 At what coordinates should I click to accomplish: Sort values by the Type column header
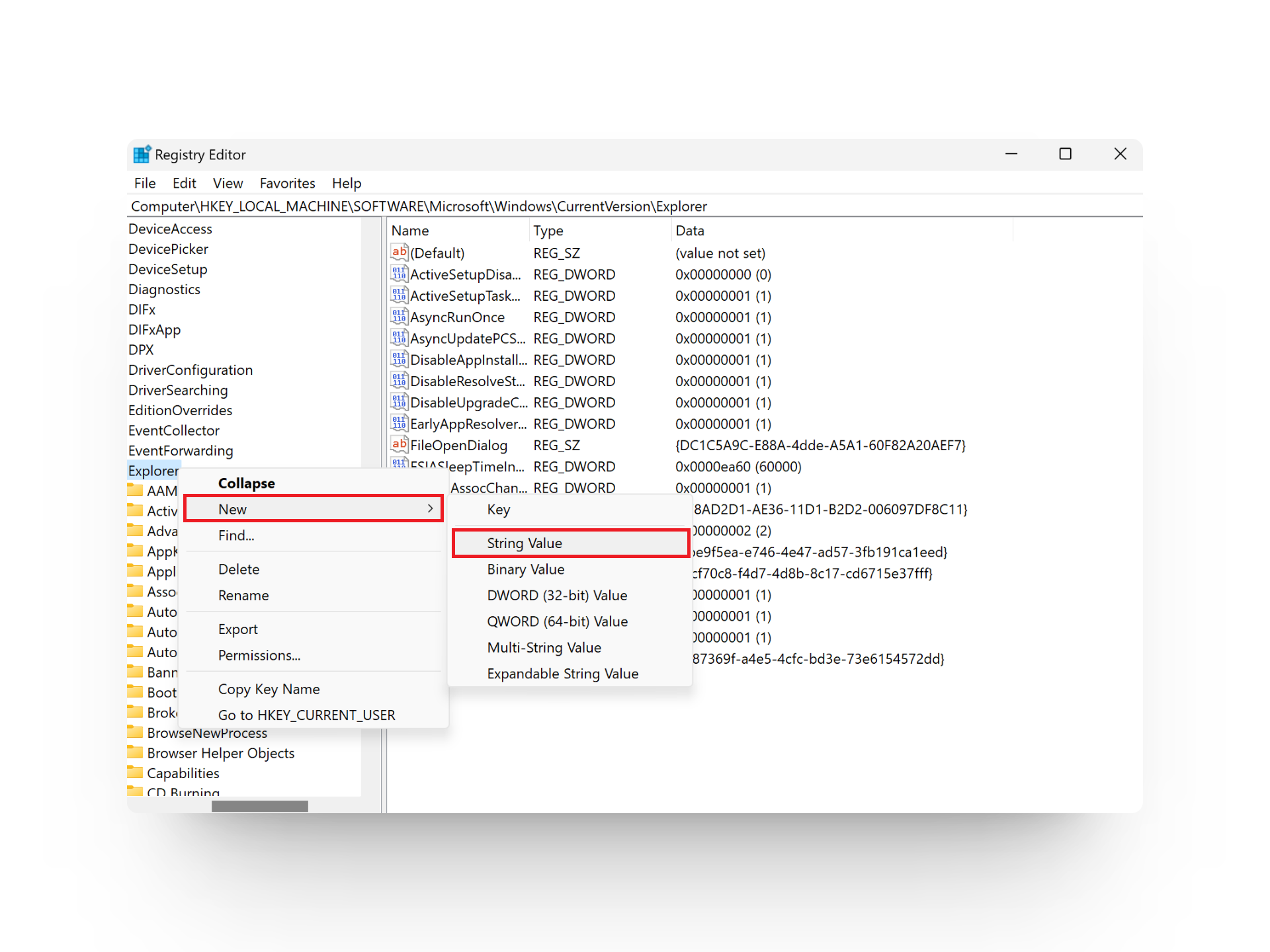click(548, 230)
